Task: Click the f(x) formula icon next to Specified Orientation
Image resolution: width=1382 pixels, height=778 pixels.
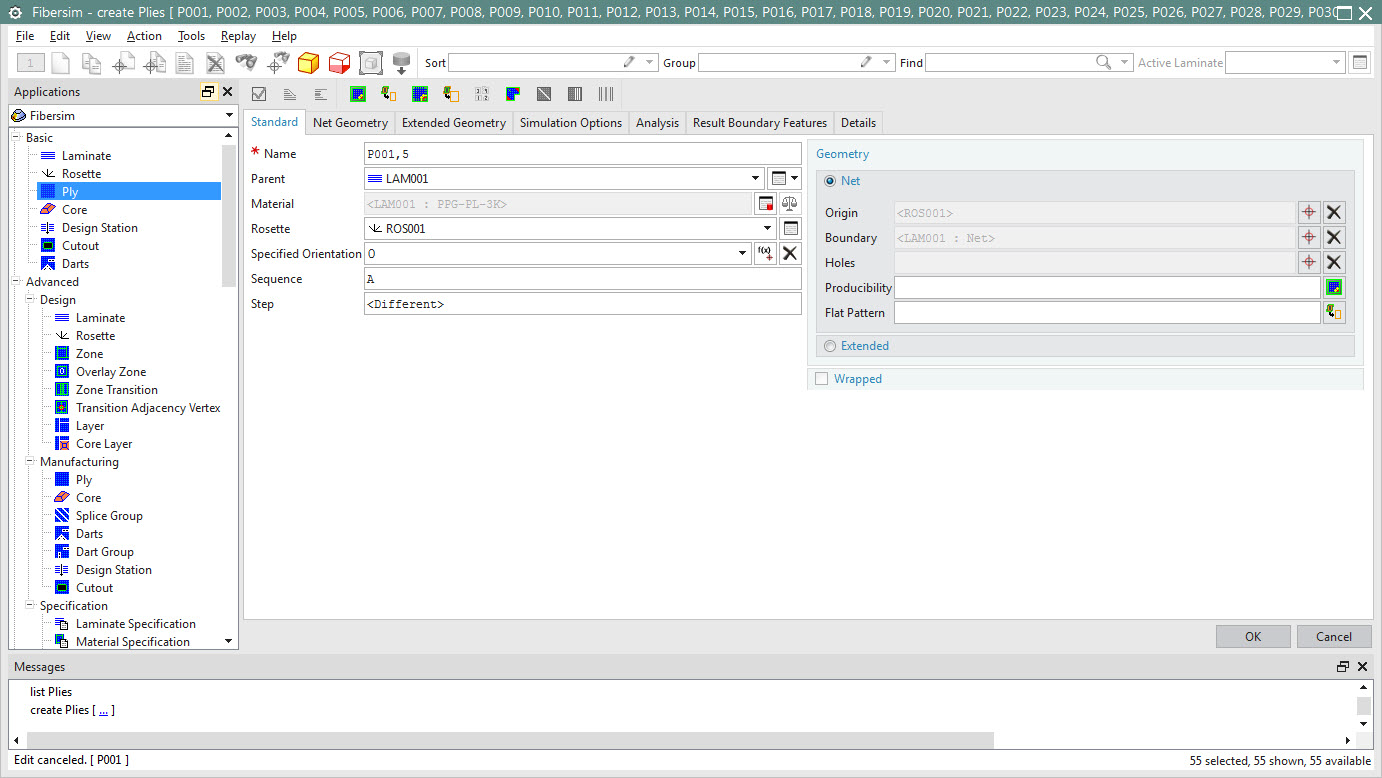Action: (765, 253)
